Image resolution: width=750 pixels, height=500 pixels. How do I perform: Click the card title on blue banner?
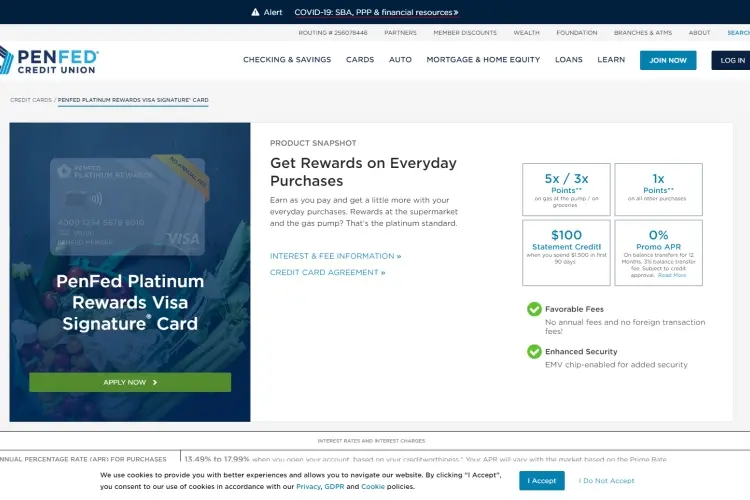(130, 302)
